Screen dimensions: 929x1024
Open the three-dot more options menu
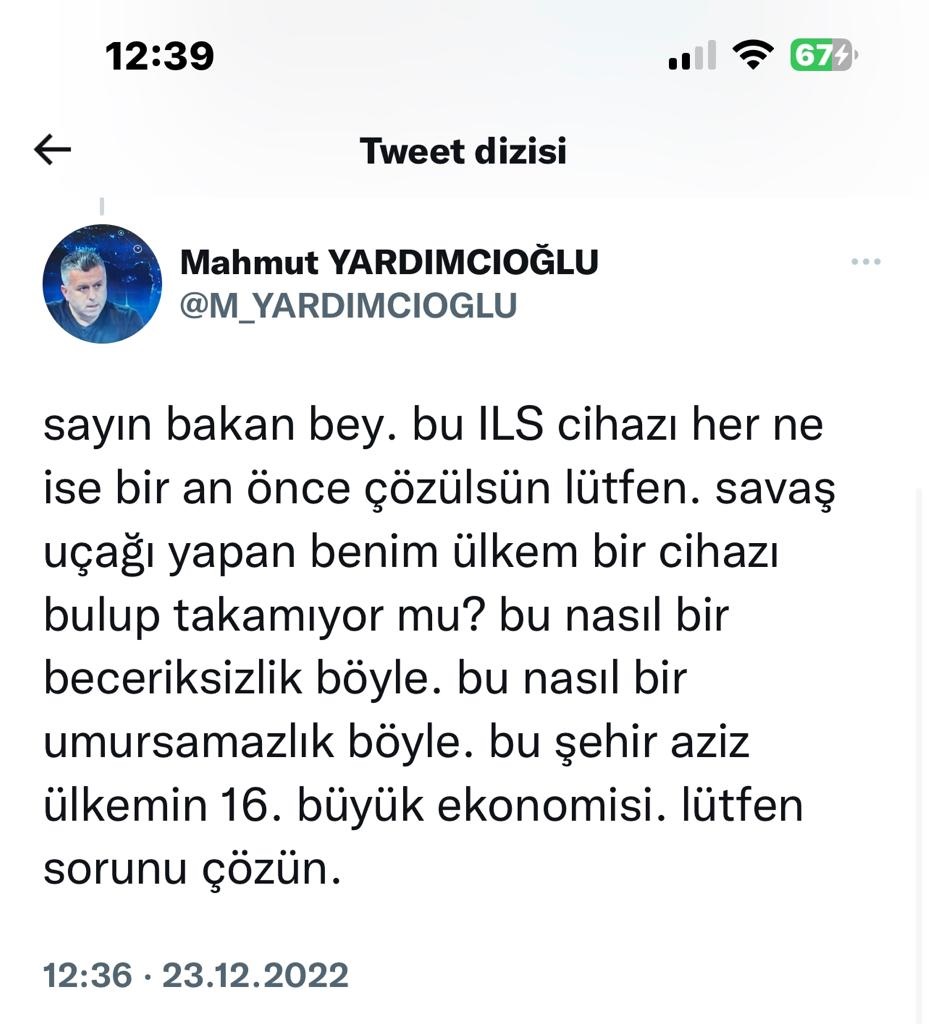point(865,262)
